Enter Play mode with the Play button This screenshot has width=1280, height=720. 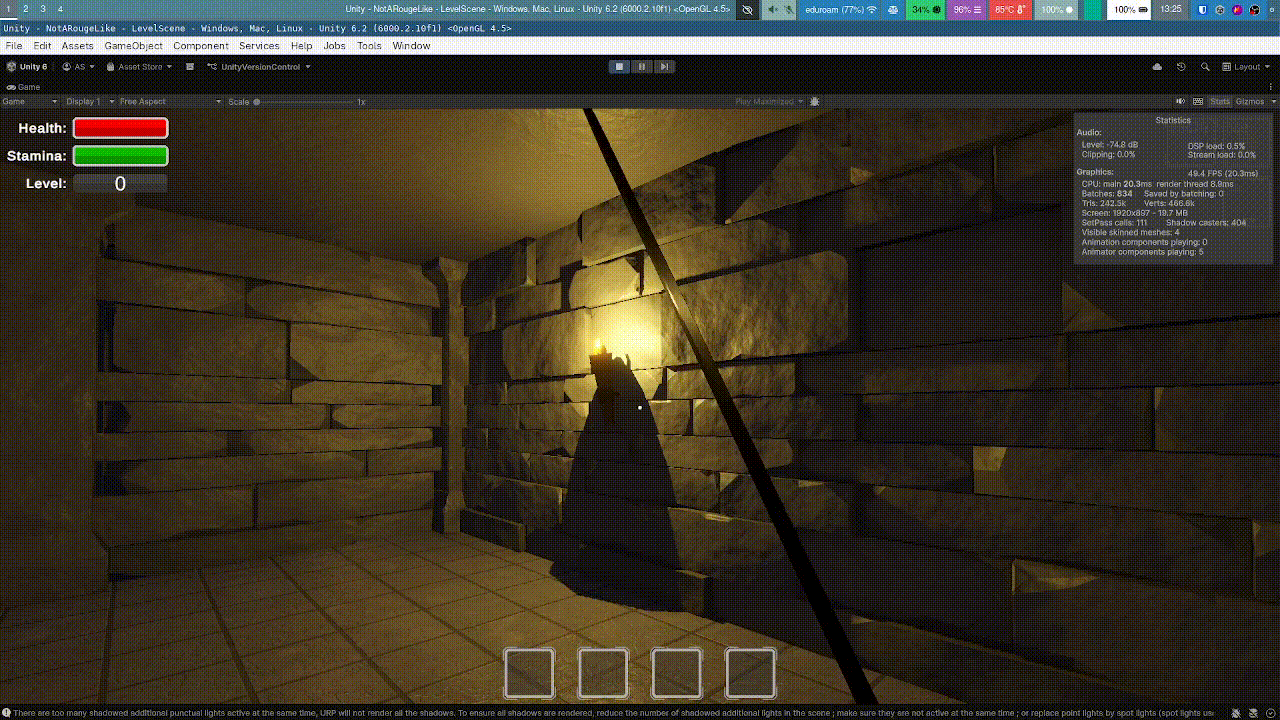coord(618,66)
